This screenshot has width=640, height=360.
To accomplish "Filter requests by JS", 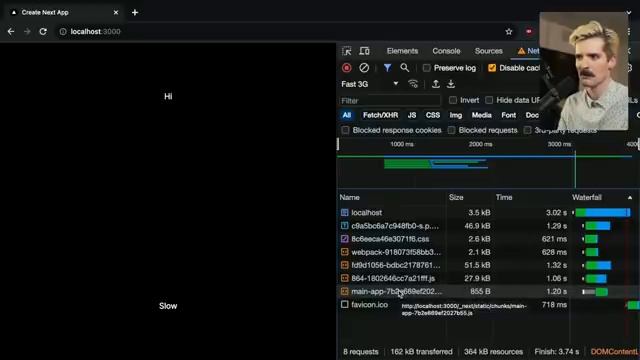I will coord(412,115).
